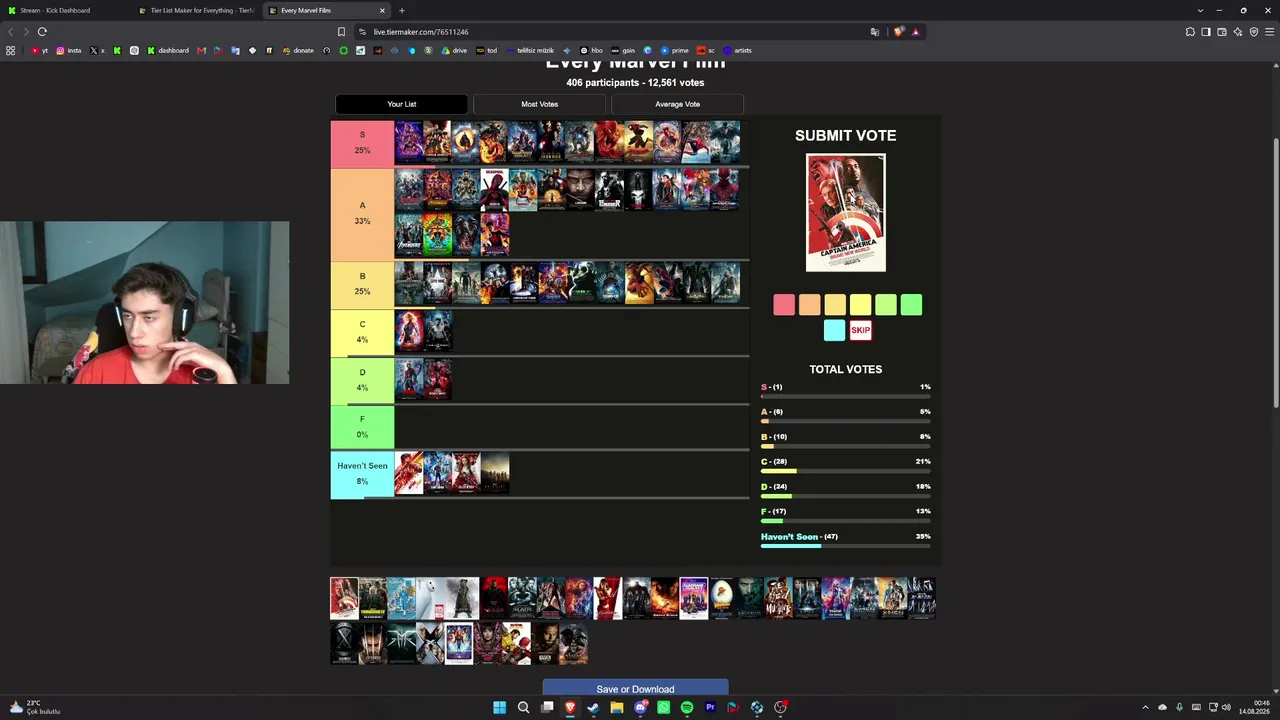Show hidden system tray icons
1280x720 pixels.
coord(1146,708)
